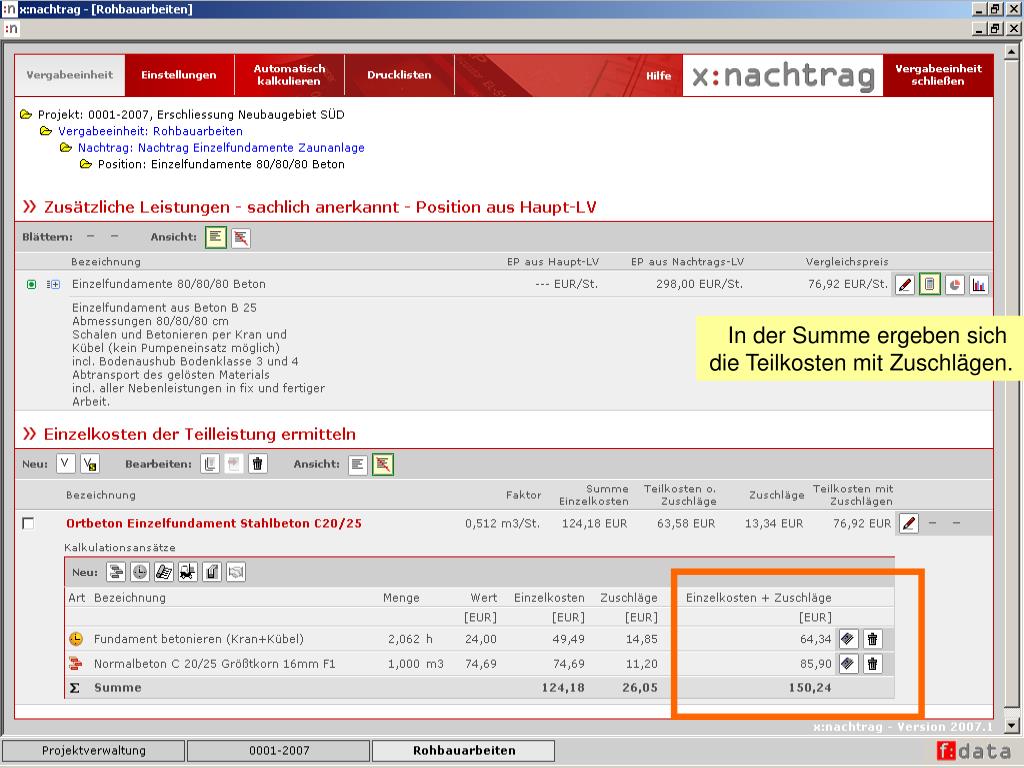
Task: Click Vergabeeinheit schließen
Action: [x=938, y=75]
